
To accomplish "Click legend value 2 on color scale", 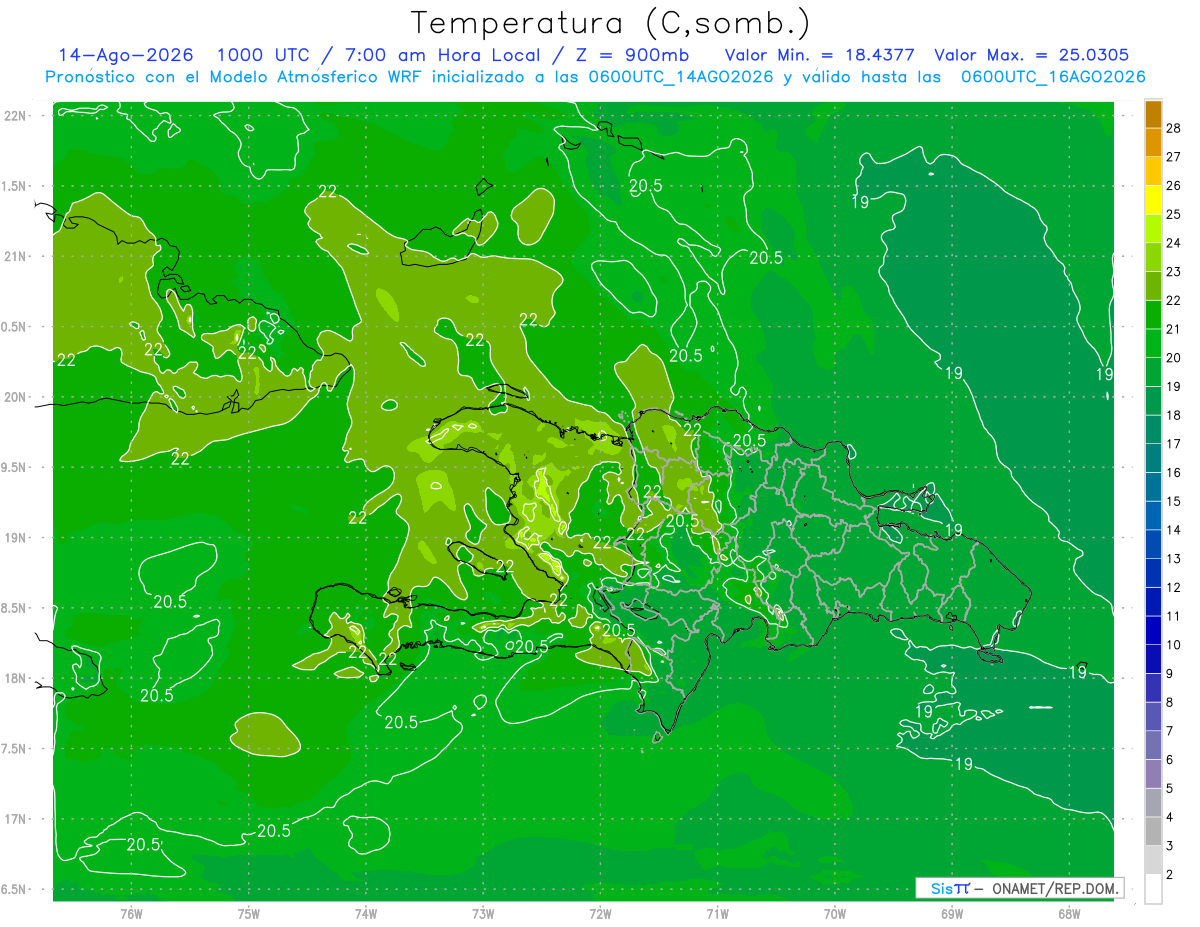I will (x=1170, y=875).
